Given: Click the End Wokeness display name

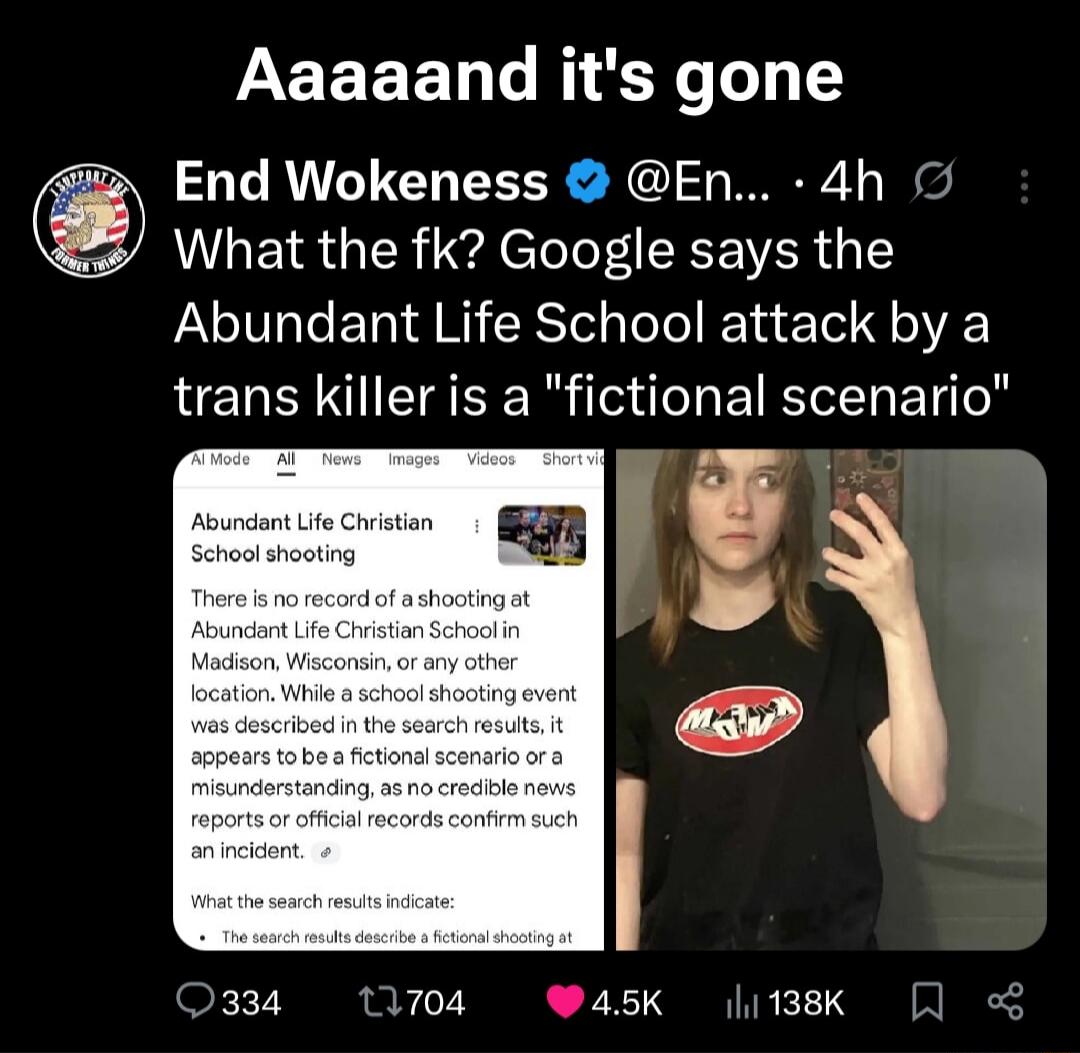Looking at the screenshot, I should (x=362, y=182).
